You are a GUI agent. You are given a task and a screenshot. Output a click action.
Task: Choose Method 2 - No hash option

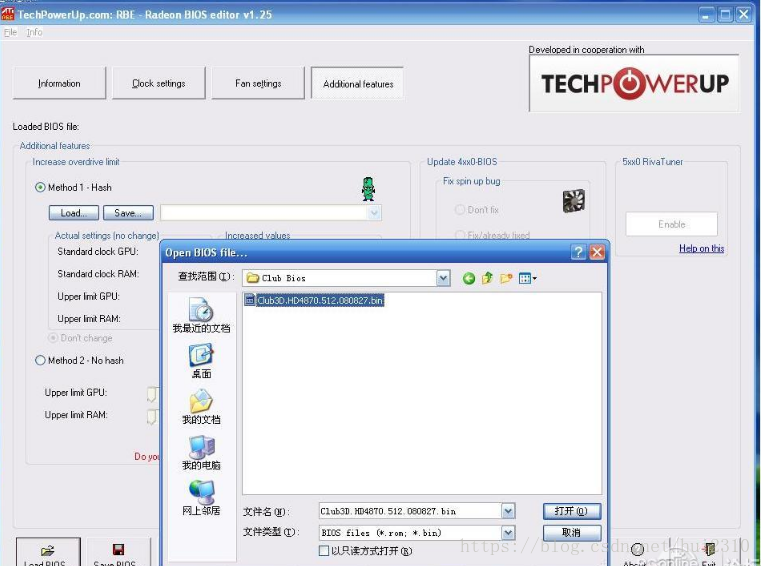41,360
